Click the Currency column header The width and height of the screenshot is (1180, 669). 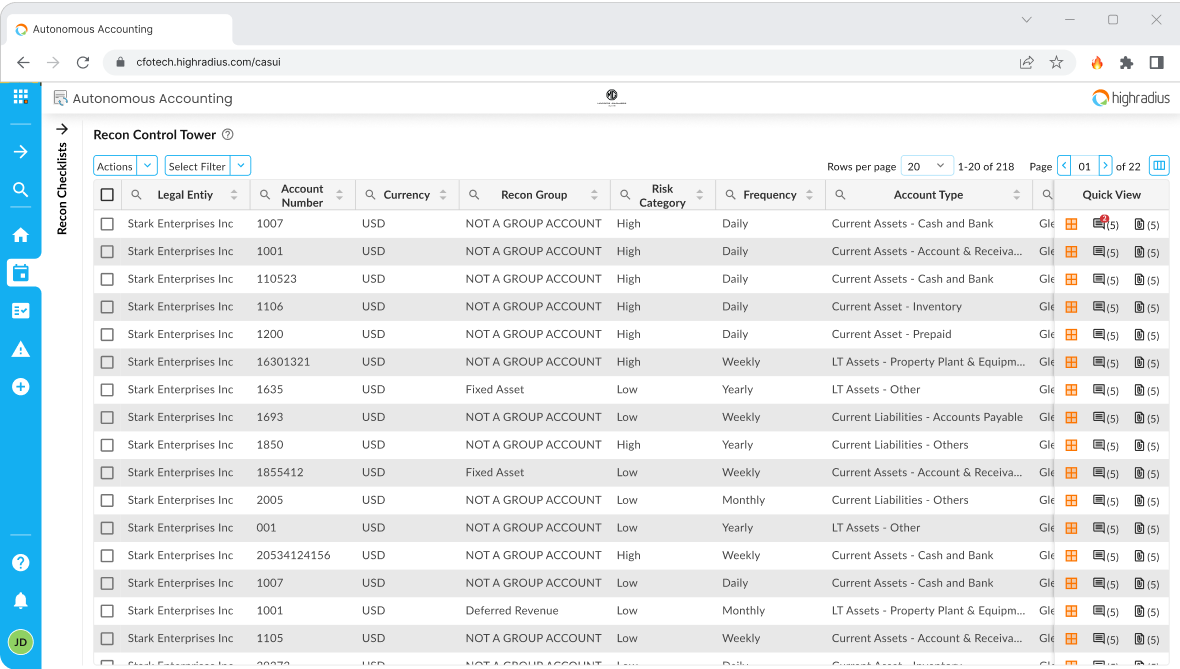click(x=406, y=195)
